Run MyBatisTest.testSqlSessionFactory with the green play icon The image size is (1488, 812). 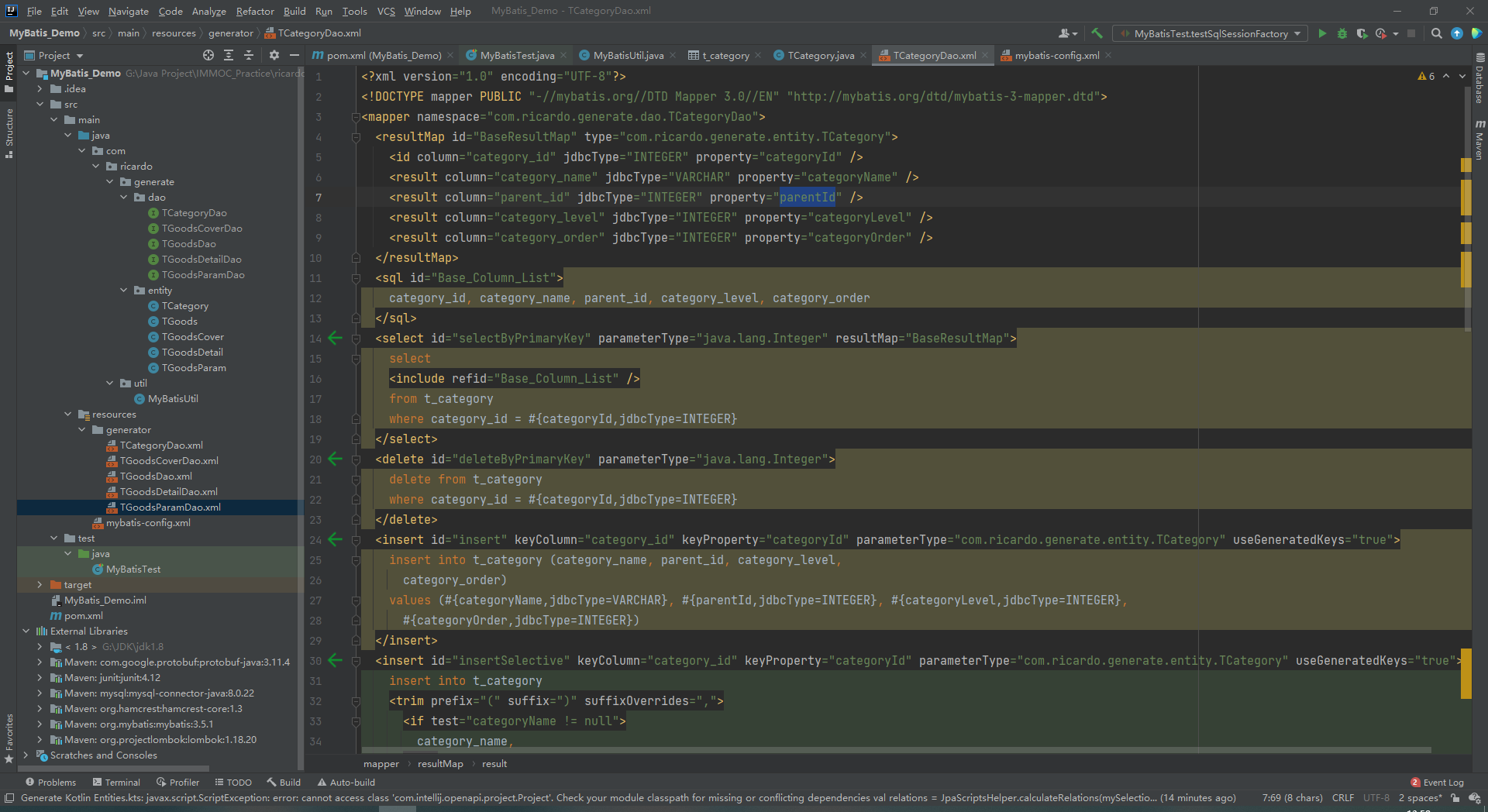[x=1322, y=33]
